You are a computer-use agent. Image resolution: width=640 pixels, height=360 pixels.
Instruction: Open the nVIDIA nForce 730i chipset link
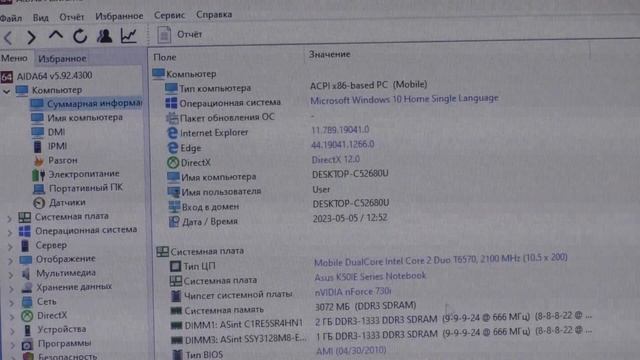353,292
